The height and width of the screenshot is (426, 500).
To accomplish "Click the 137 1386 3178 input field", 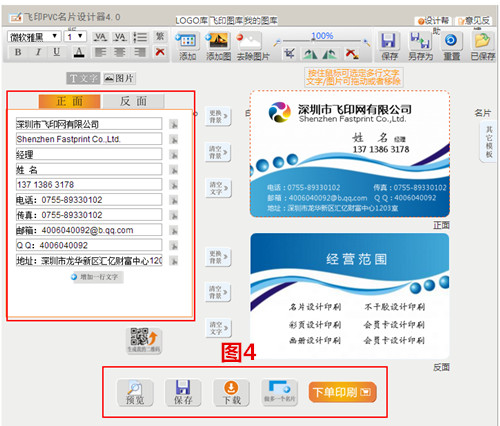I will point(89,184).
